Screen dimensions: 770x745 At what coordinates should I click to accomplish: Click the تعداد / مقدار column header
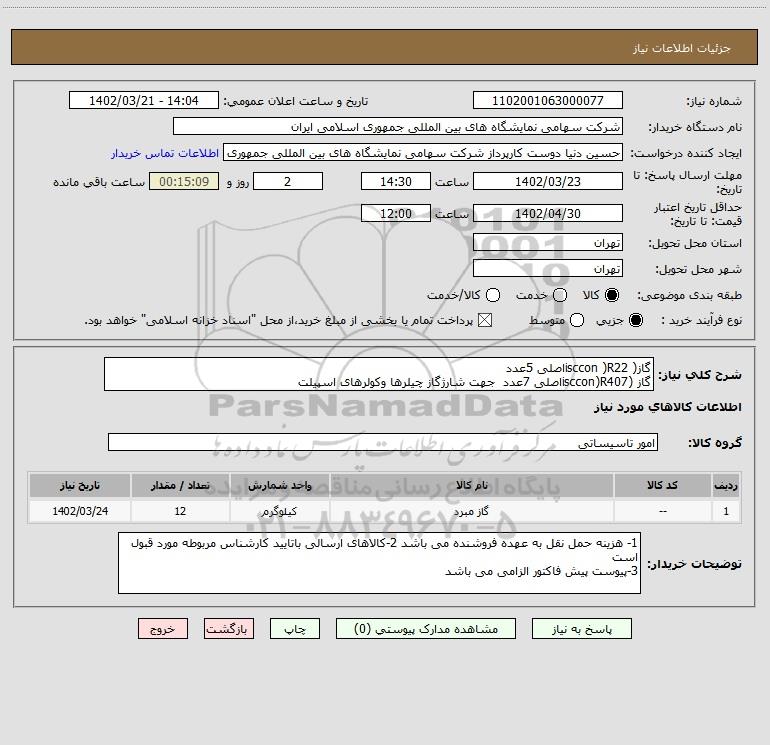point(180,486)
